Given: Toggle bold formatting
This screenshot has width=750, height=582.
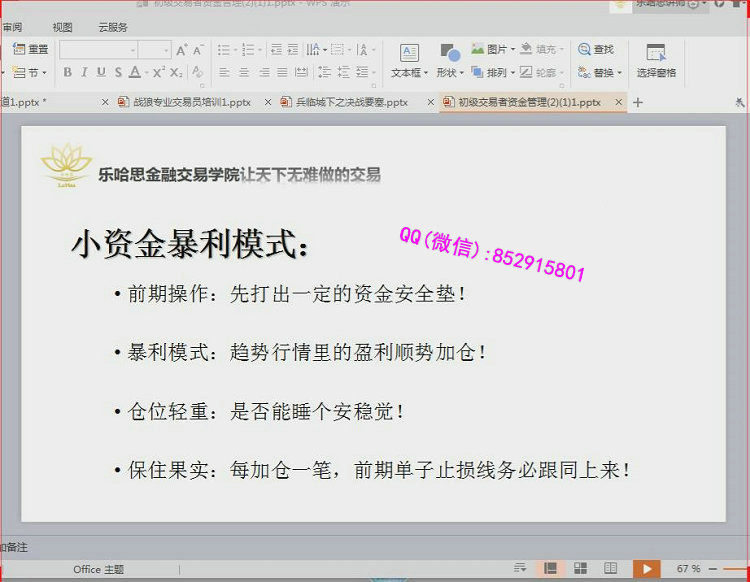Looking at the screenshot, I should (x=67, y=72).
